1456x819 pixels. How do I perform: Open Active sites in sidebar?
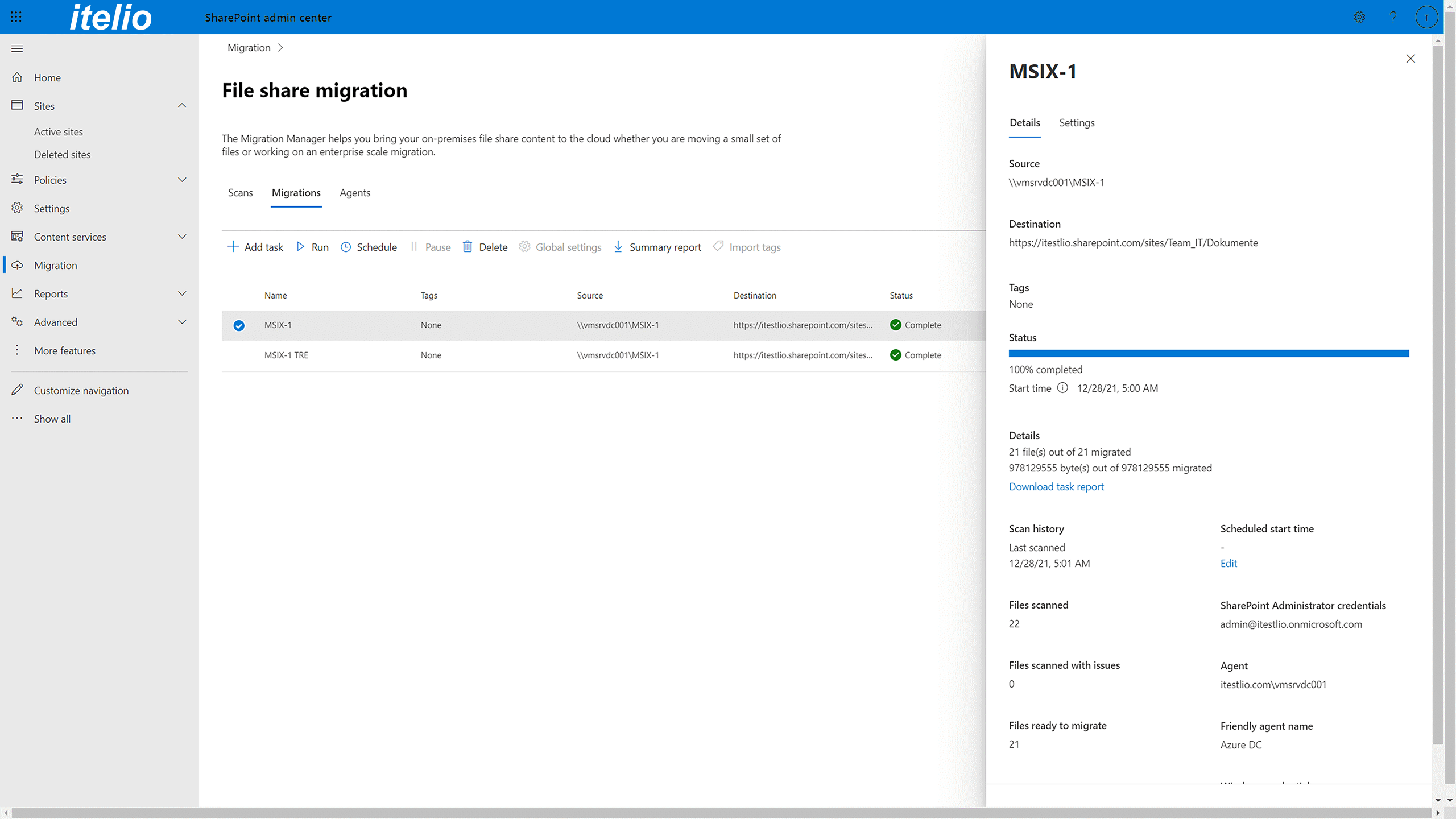click(59, 131)
